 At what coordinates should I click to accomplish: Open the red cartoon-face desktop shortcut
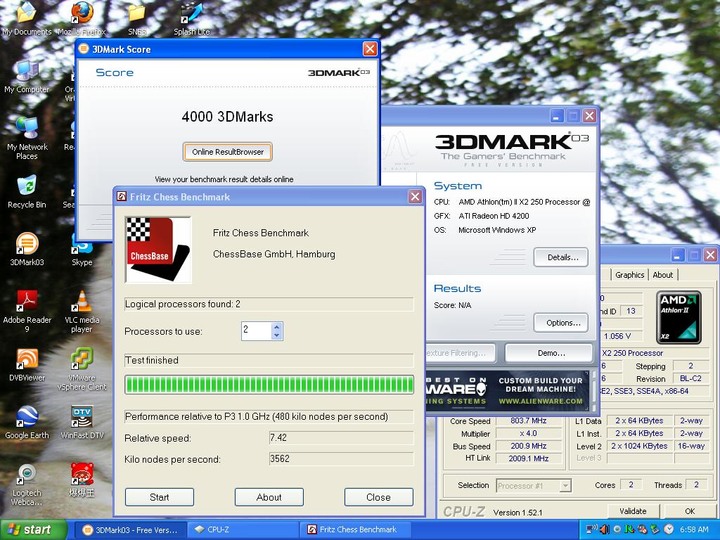82,480
